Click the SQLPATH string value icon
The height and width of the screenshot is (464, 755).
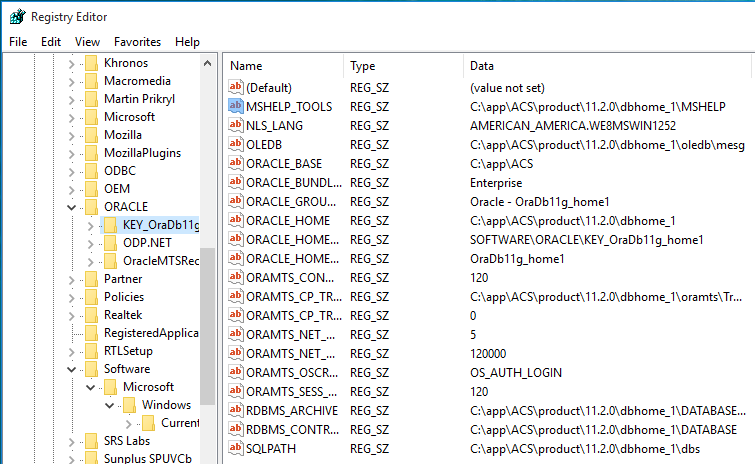click(x=235, y=448)
